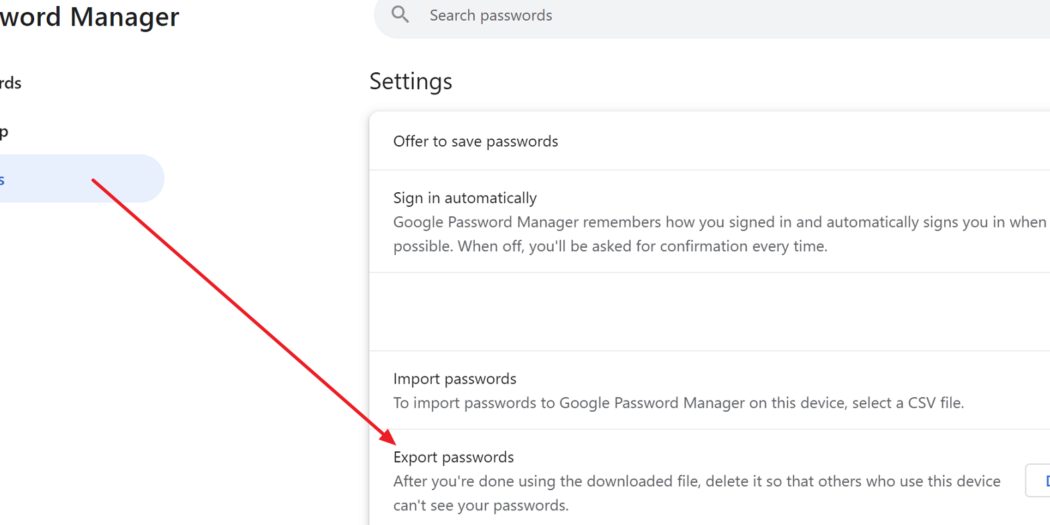Viewport: 1050px width, 525px height.
Task: Go to the Passwords sidebar item
Action: coord(10,83)
